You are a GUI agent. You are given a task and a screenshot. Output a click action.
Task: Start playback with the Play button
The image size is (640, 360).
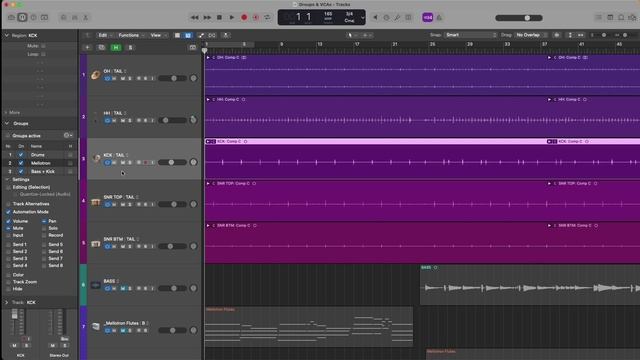pyautogui.click(x=231, y=18)
